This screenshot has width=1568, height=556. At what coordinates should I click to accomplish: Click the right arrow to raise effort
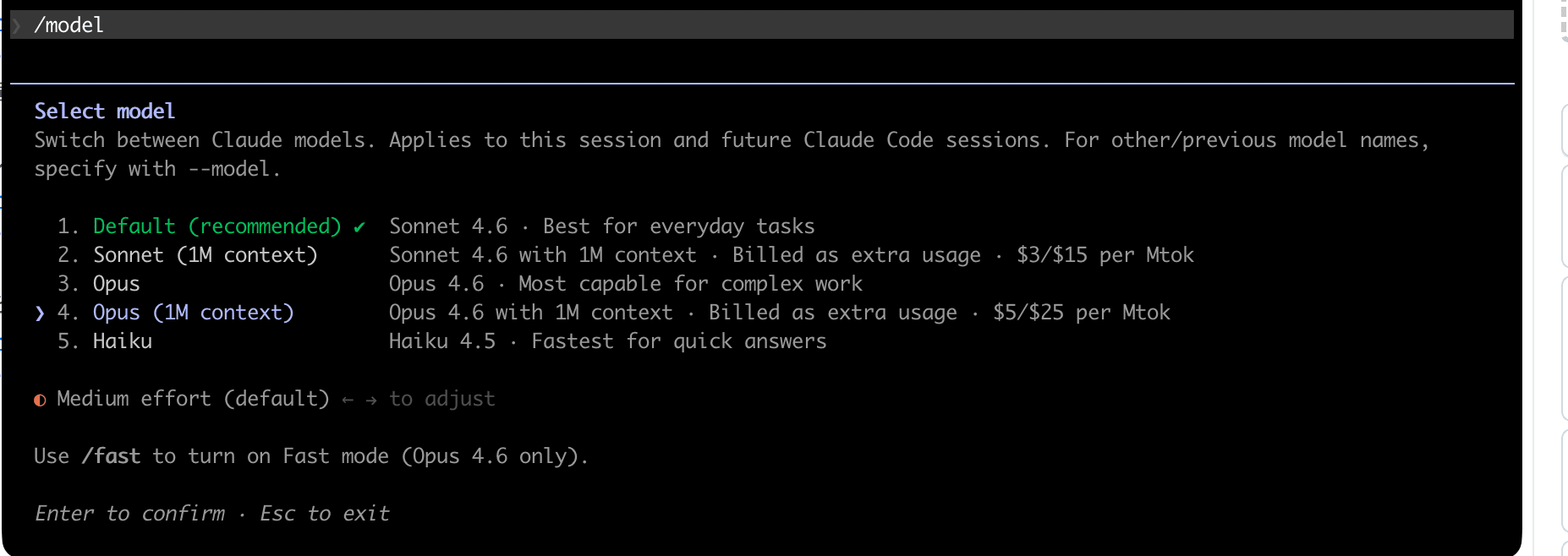371,400
